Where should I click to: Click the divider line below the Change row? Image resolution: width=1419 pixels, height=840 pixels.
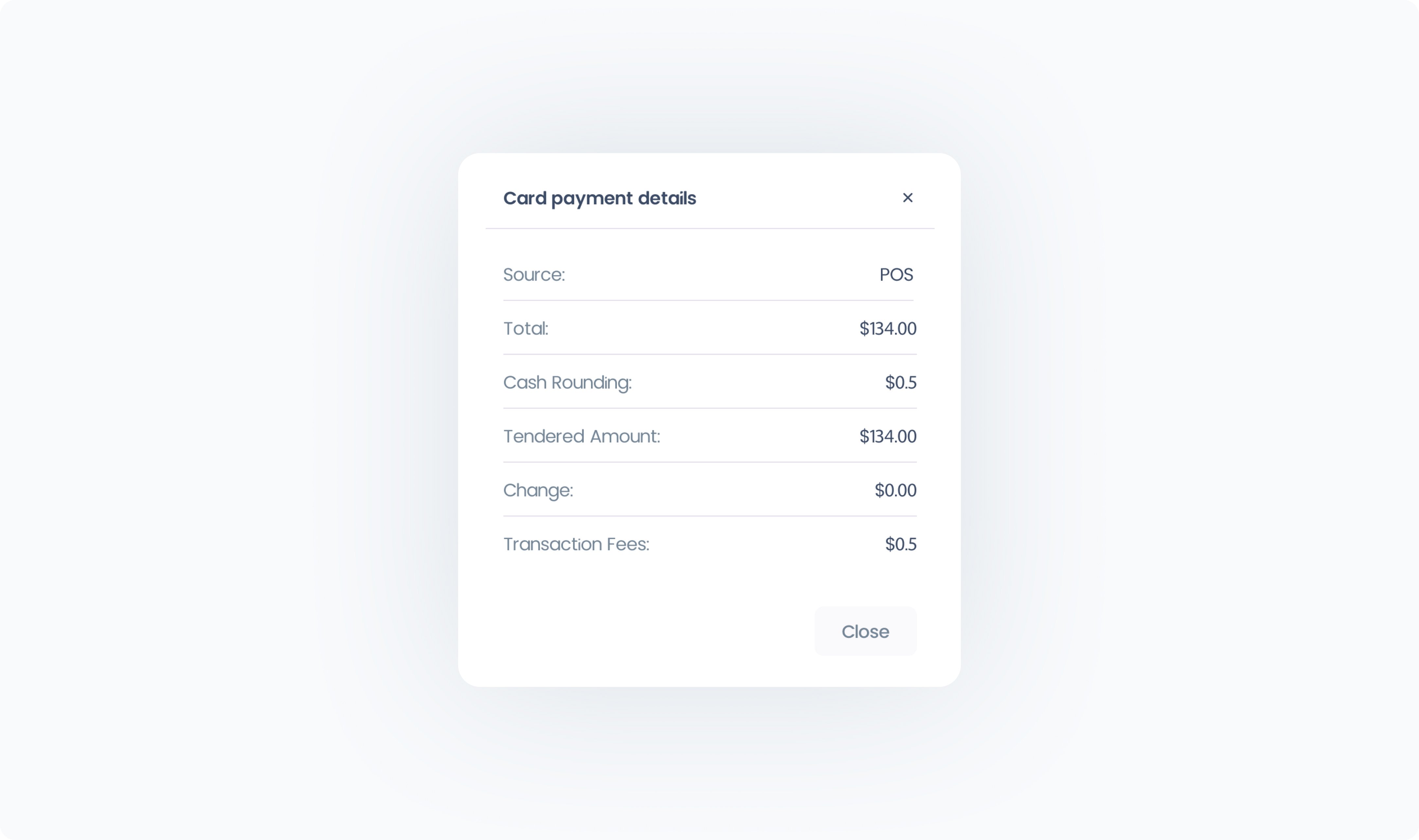[709, 516]
